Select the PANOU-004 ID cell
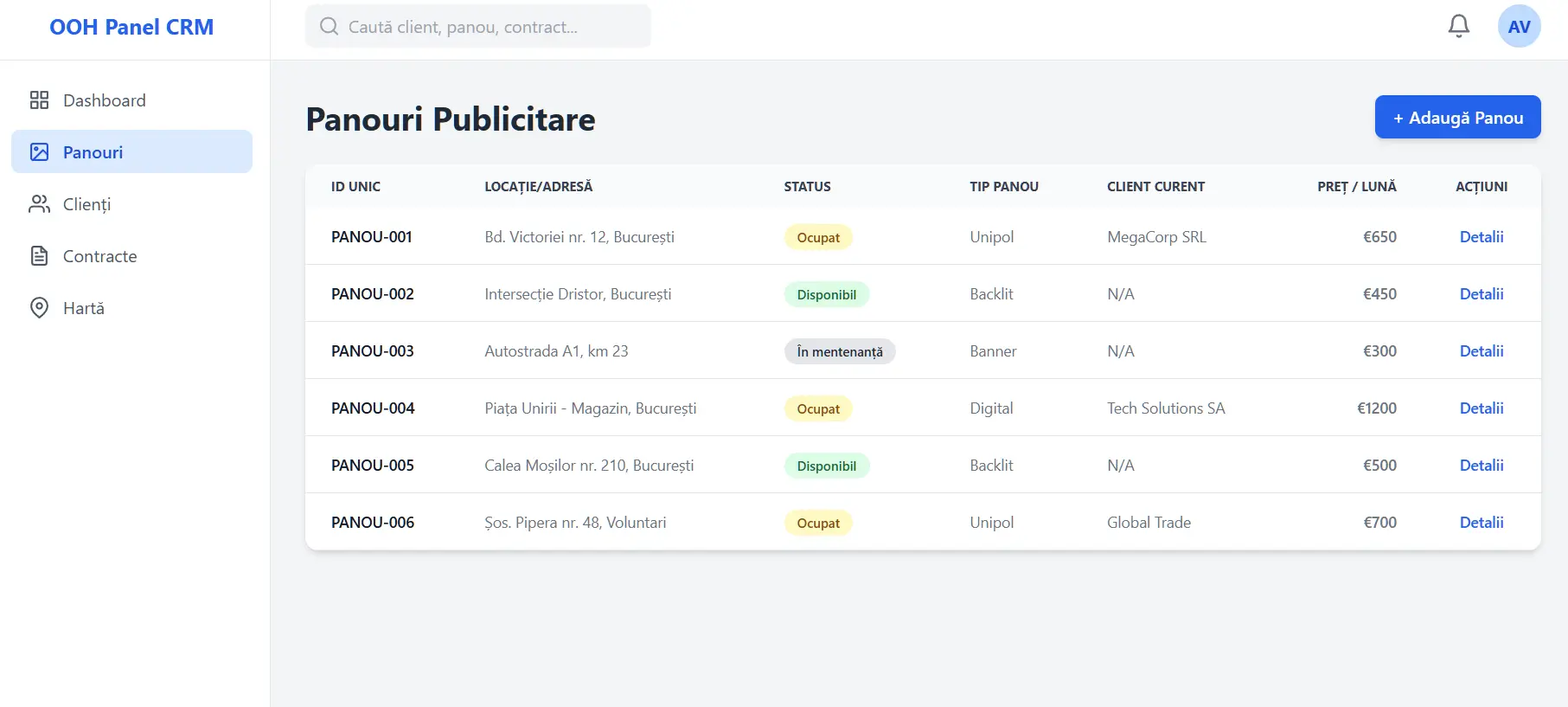 [x=373, y=408]
